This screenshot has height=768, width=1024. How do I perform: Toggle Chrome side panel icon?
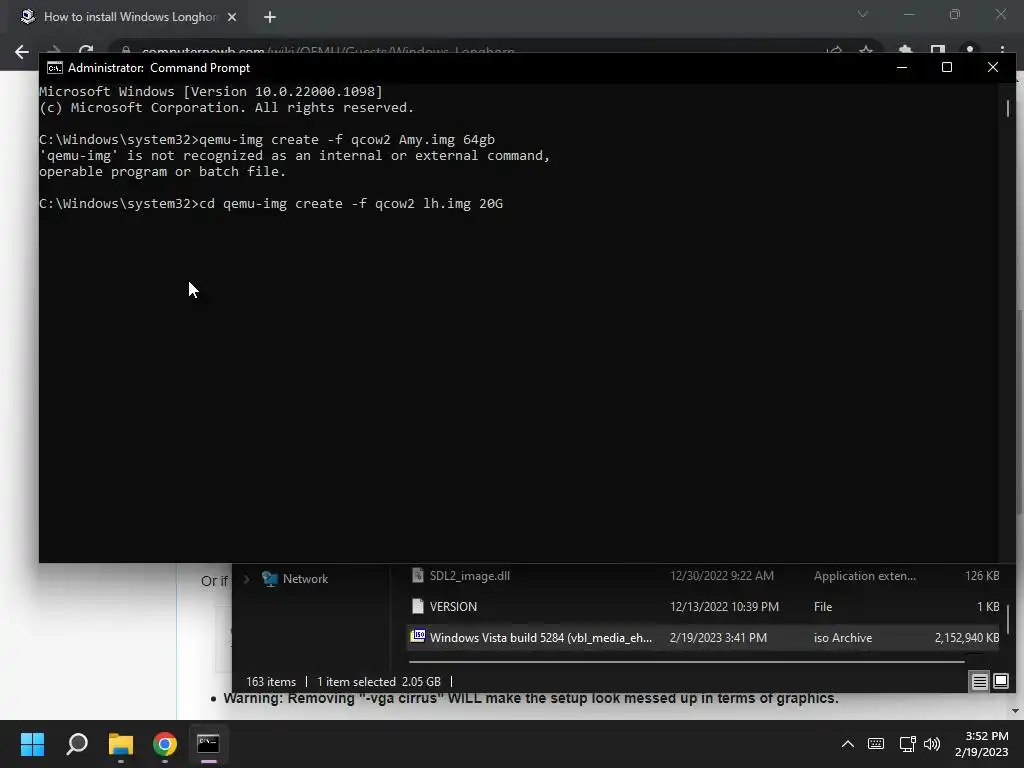(938, 50)
